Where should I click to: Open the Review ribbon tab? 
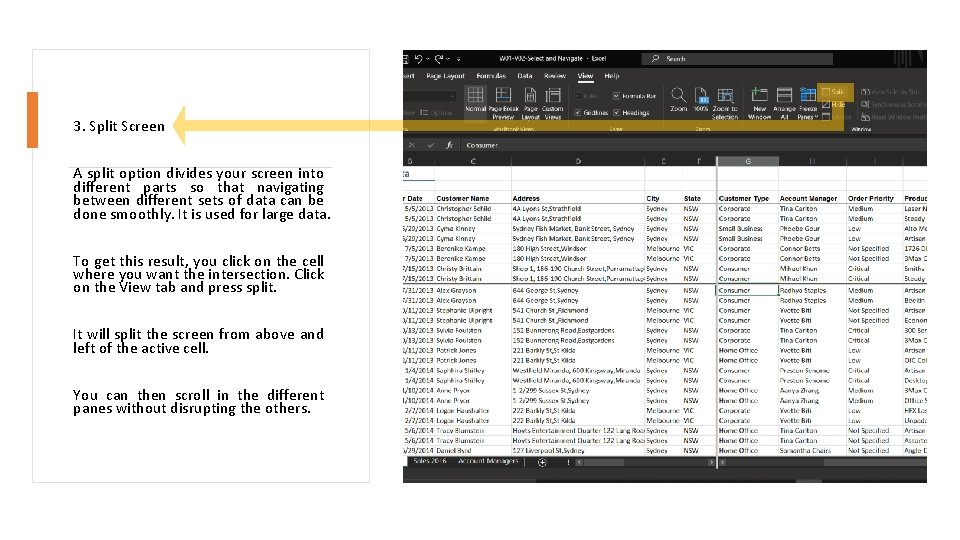pyautogui.click(x=555, y=76)
